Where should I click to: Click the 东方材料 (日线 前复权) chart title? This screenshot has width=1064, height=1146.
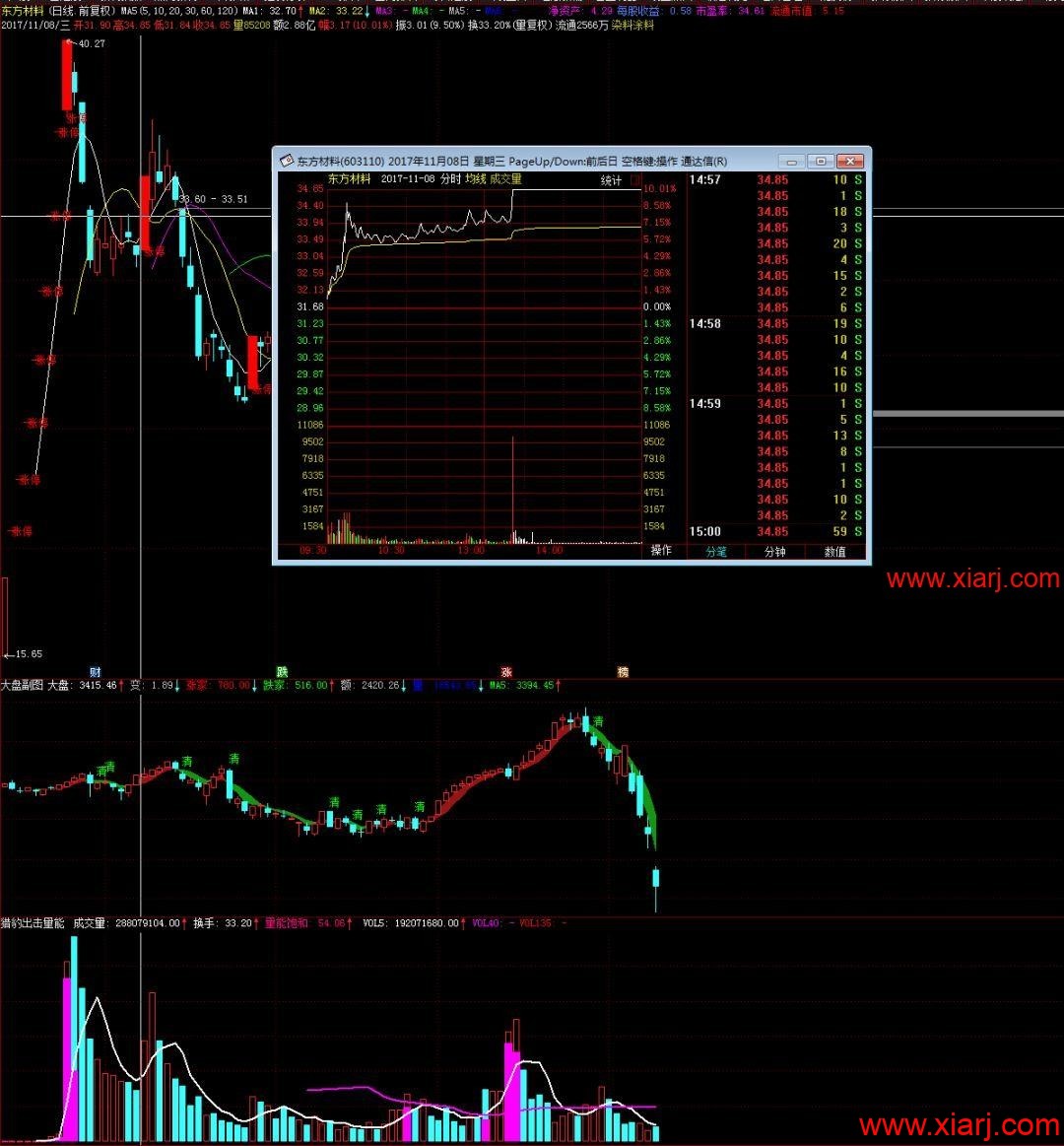58,11
